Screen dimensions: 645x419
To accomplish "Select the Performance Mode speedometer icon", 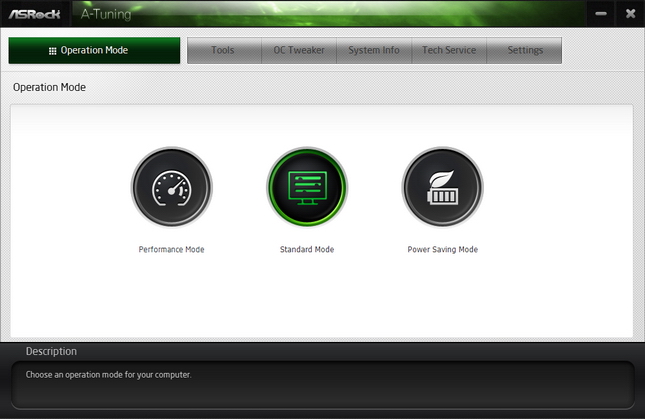I will 171,187.
